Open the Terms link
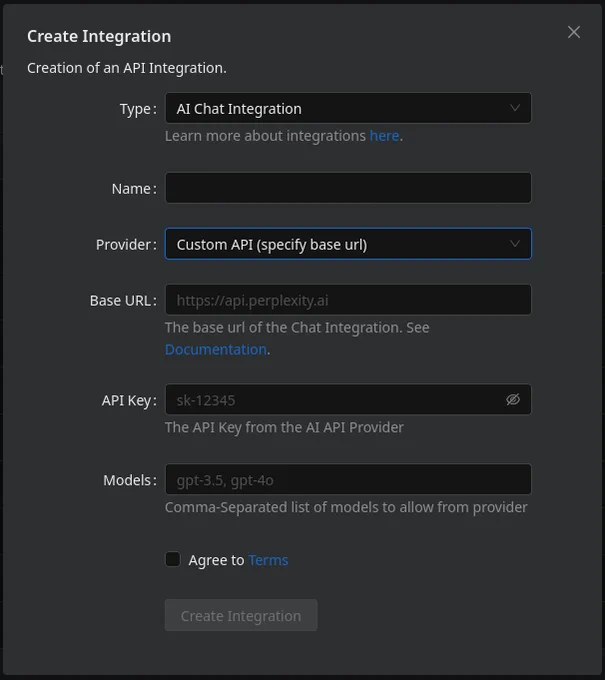The height and width of the screenshot is (680, 605). click(x=268, y=560)
